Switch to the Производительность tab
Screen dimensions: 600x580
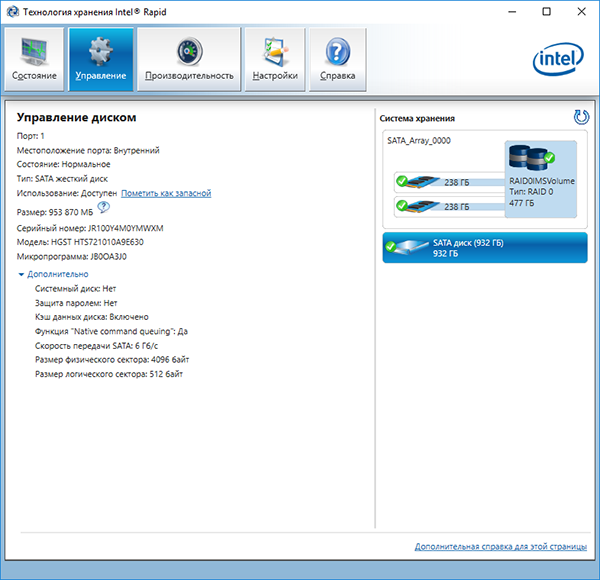189,59
